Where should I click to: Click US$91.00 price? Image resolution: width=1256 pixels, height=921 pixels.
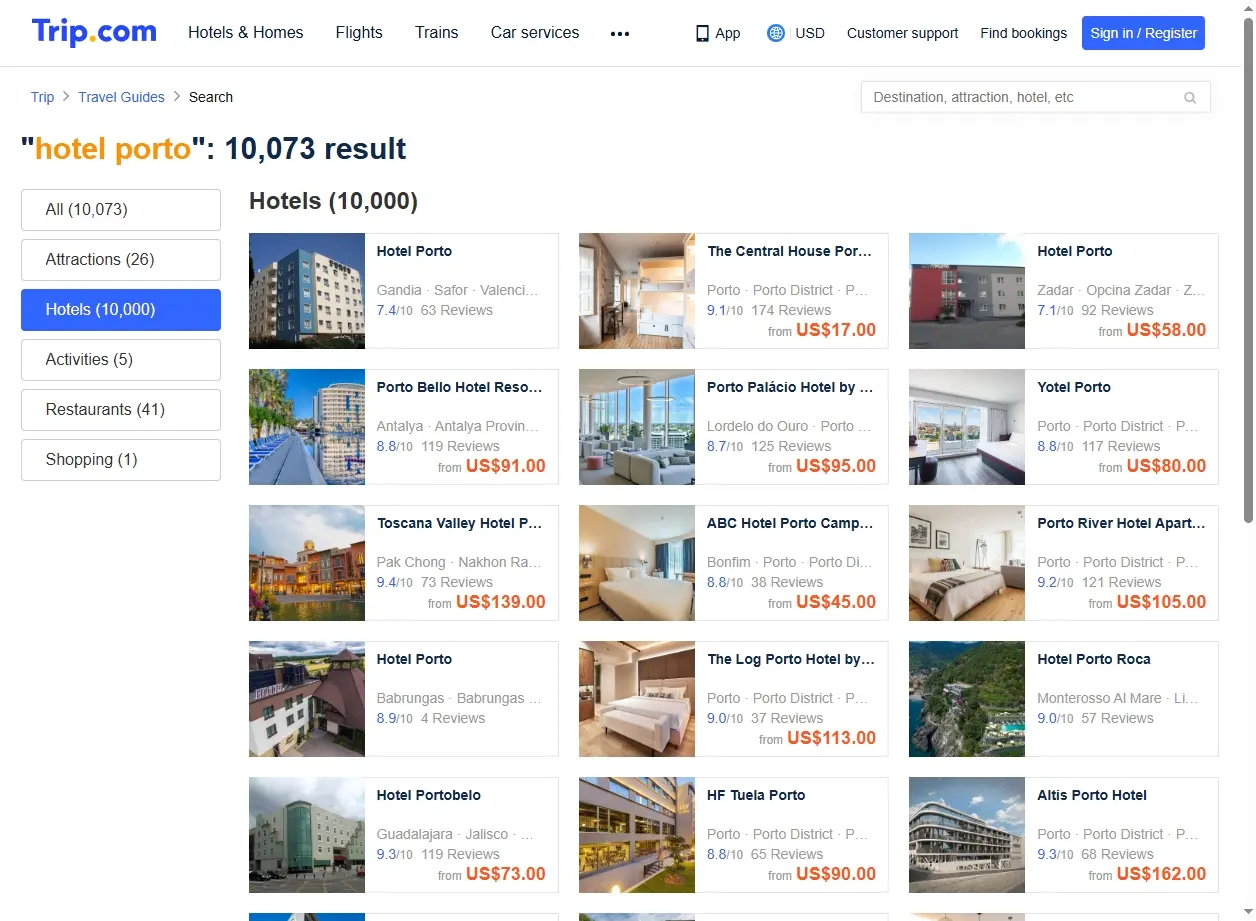[506, 466]
